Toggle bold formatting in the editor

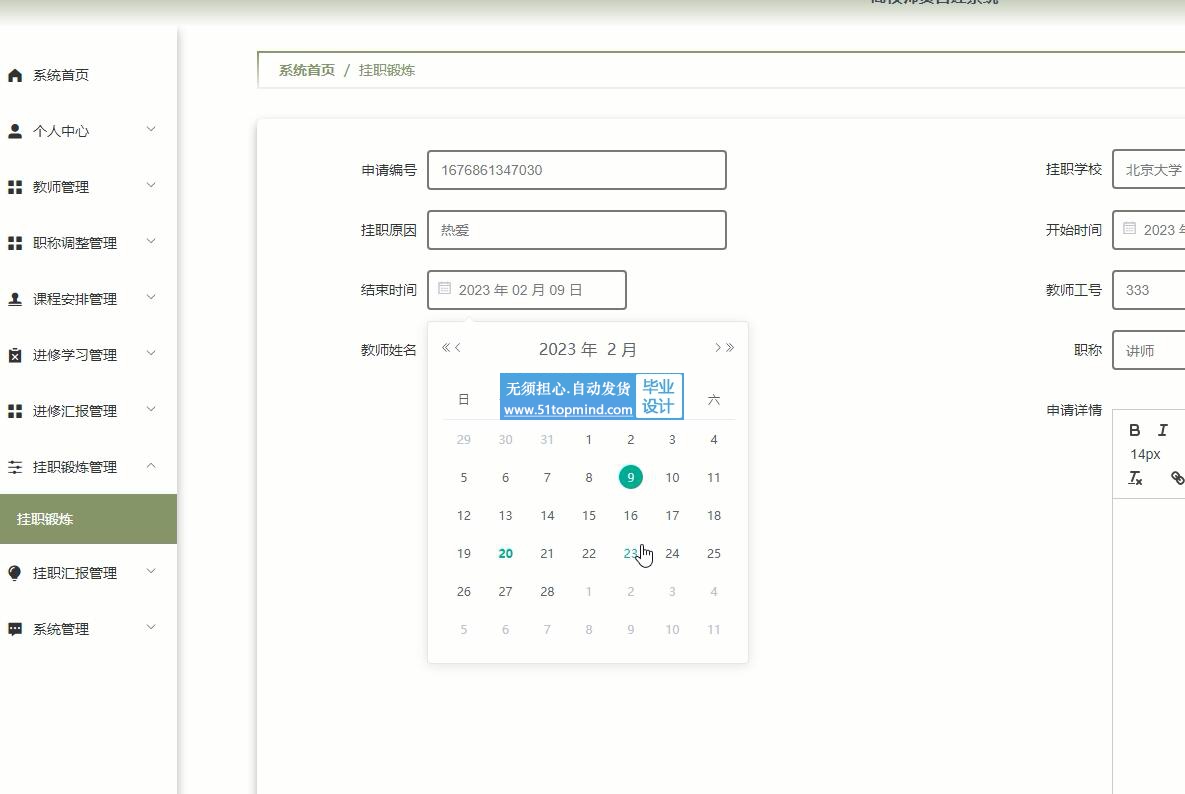pyautogui.click(x=1134, y=430)
